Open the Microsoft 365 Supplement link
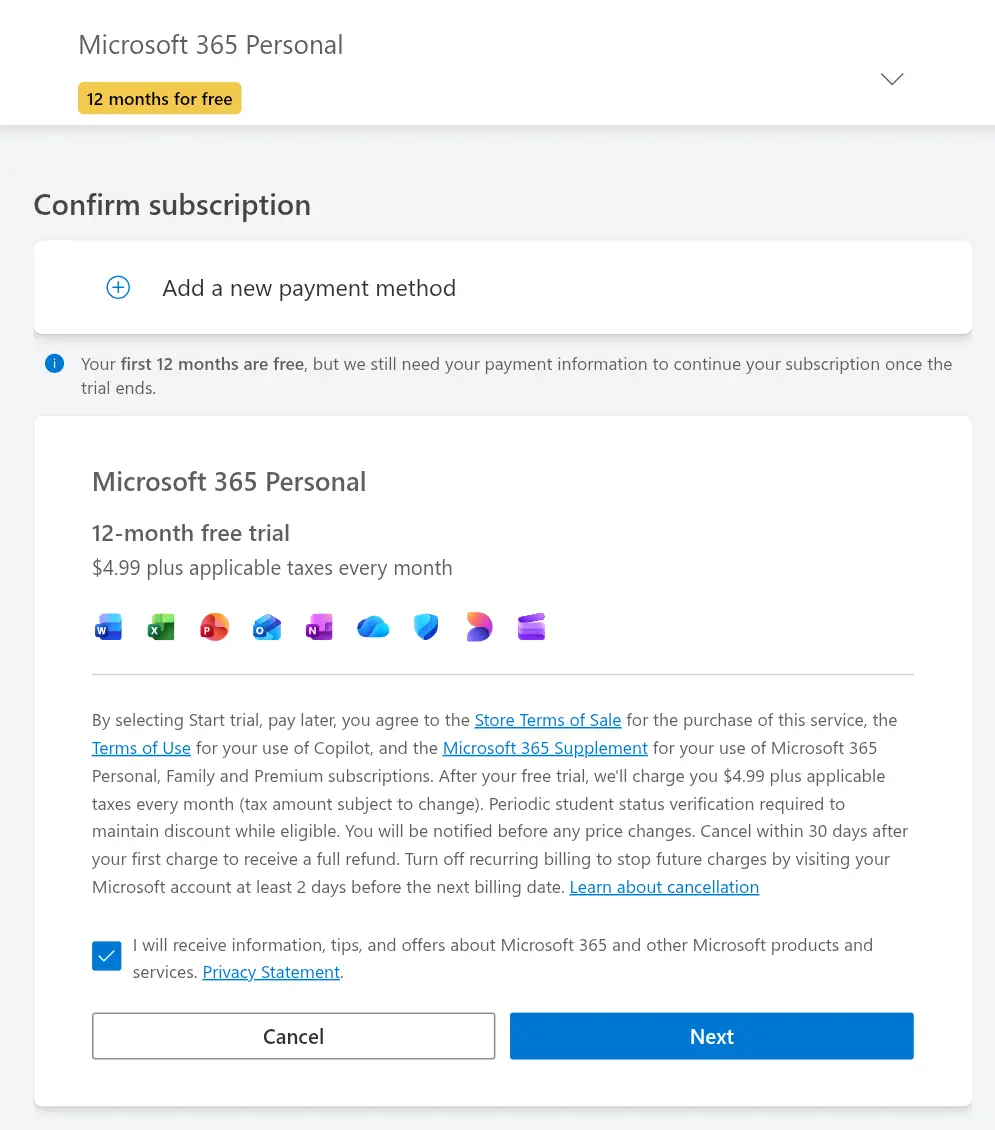Image resolution: width=995 pixels, height=1130 pixels. tap(545, 748)
